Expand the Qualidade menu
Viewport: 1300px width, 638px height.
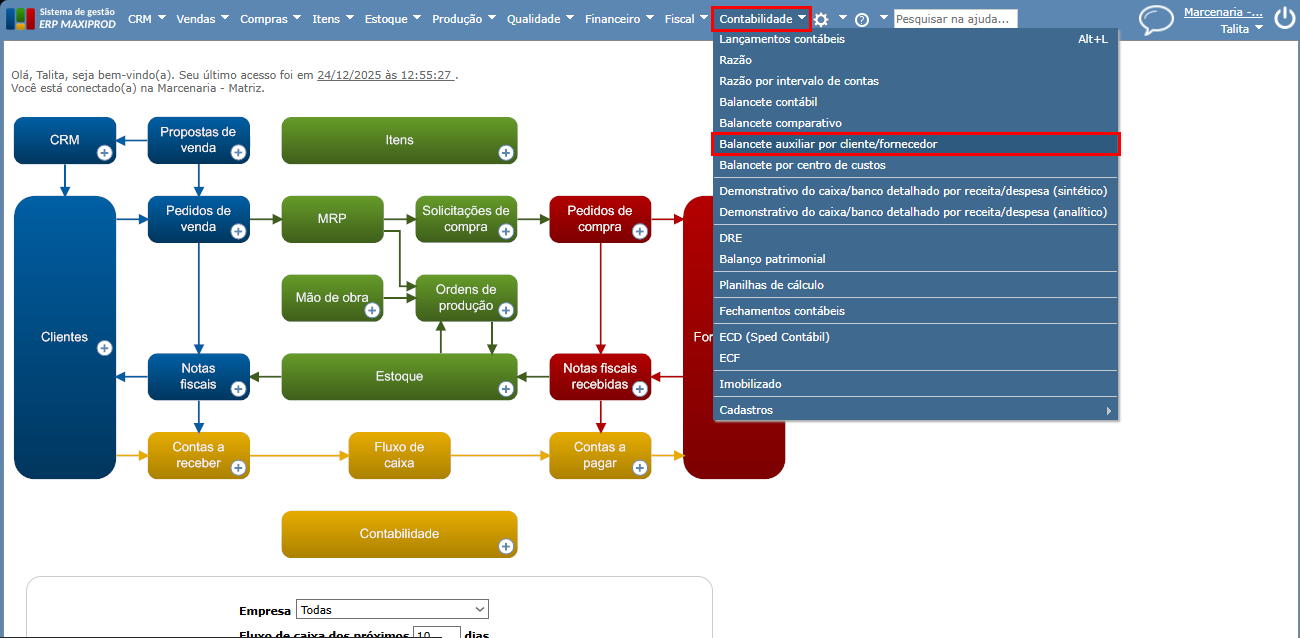click(541, 19)
